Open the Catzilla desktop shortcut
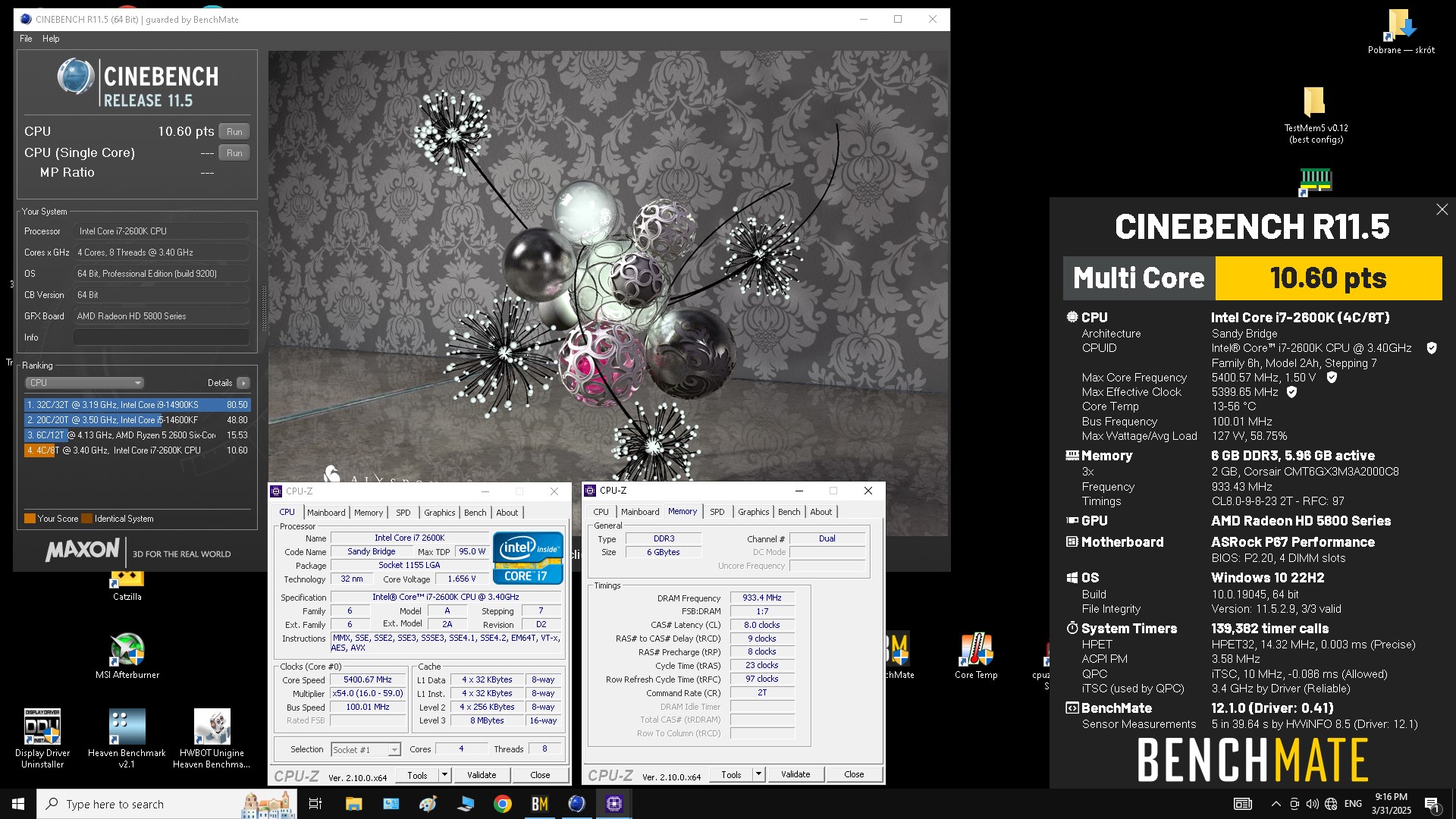 coord(127,584)
